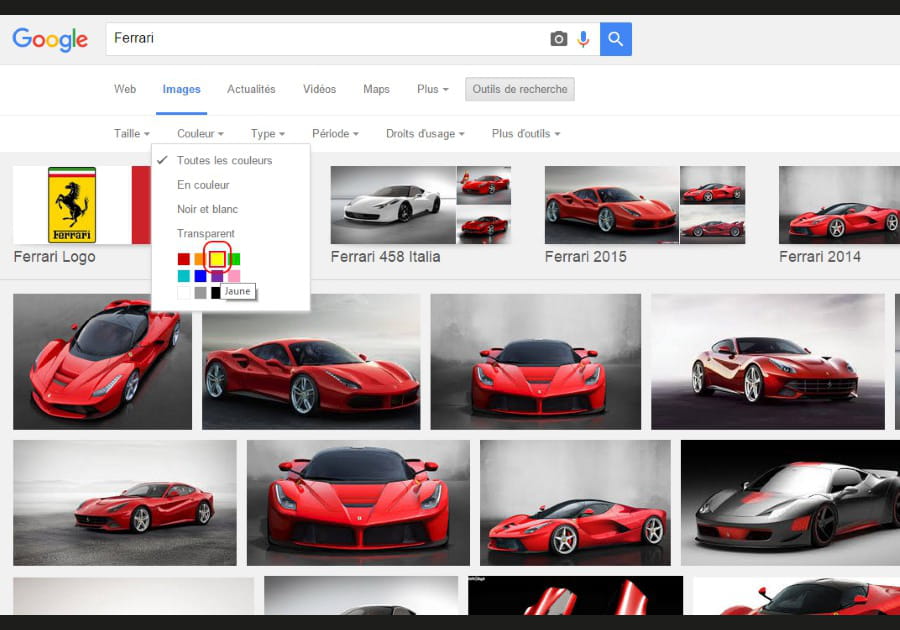Select the gray color swatch
Screen dimensions: 900x630
(x=200, y=293)
